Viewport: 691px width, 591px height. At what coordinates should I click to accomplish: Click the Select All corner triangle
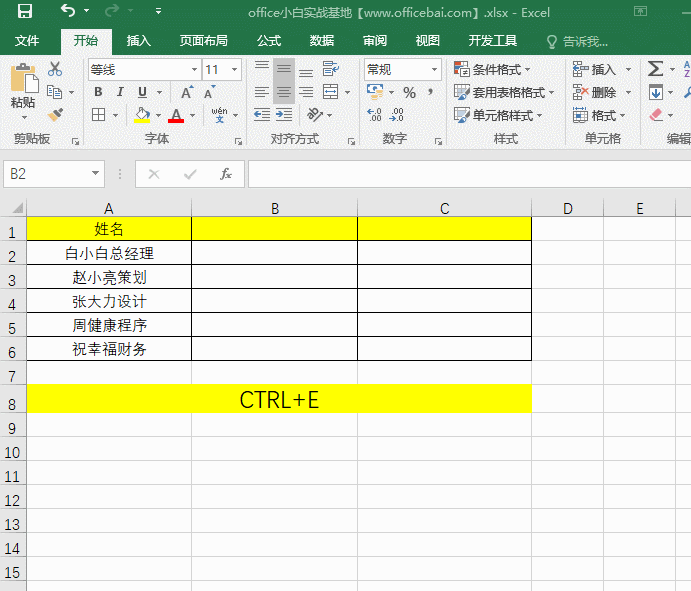tap(16, 207)
